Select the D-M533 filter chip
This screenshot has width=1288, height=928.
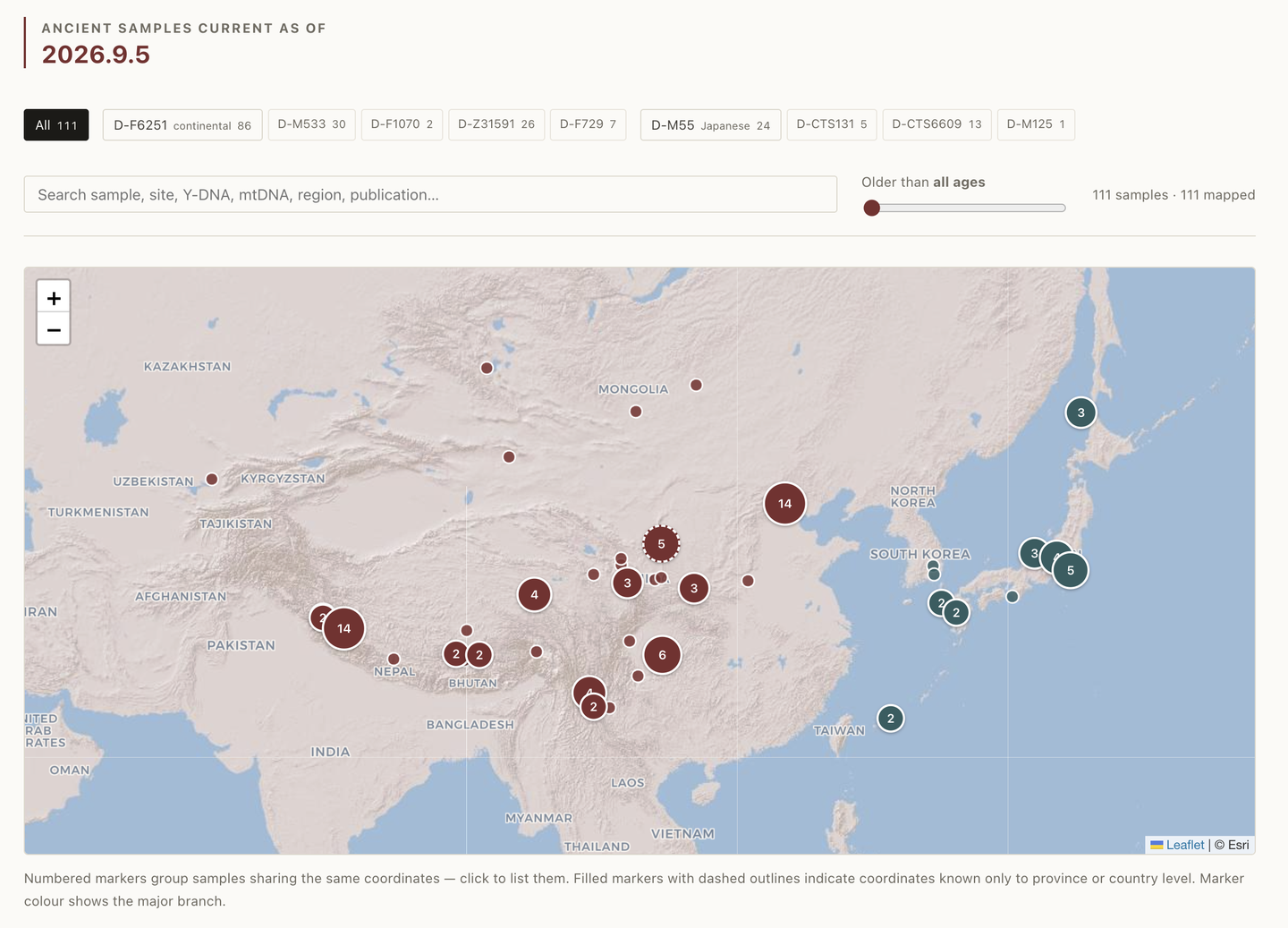click(x=311, y=124)
